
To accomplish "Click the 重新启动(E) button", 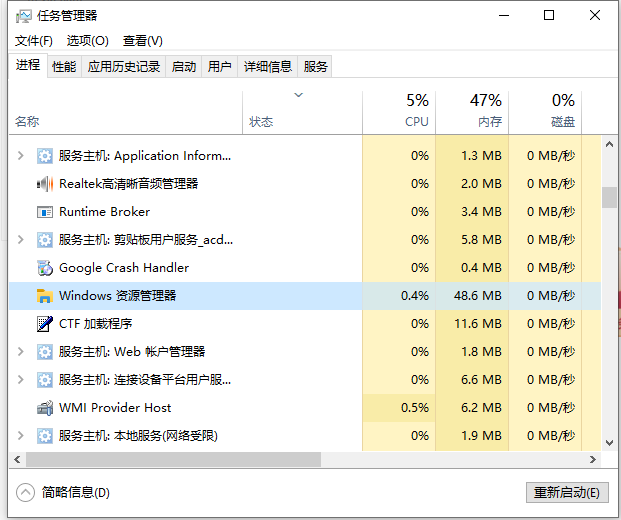I will [567, 492].
